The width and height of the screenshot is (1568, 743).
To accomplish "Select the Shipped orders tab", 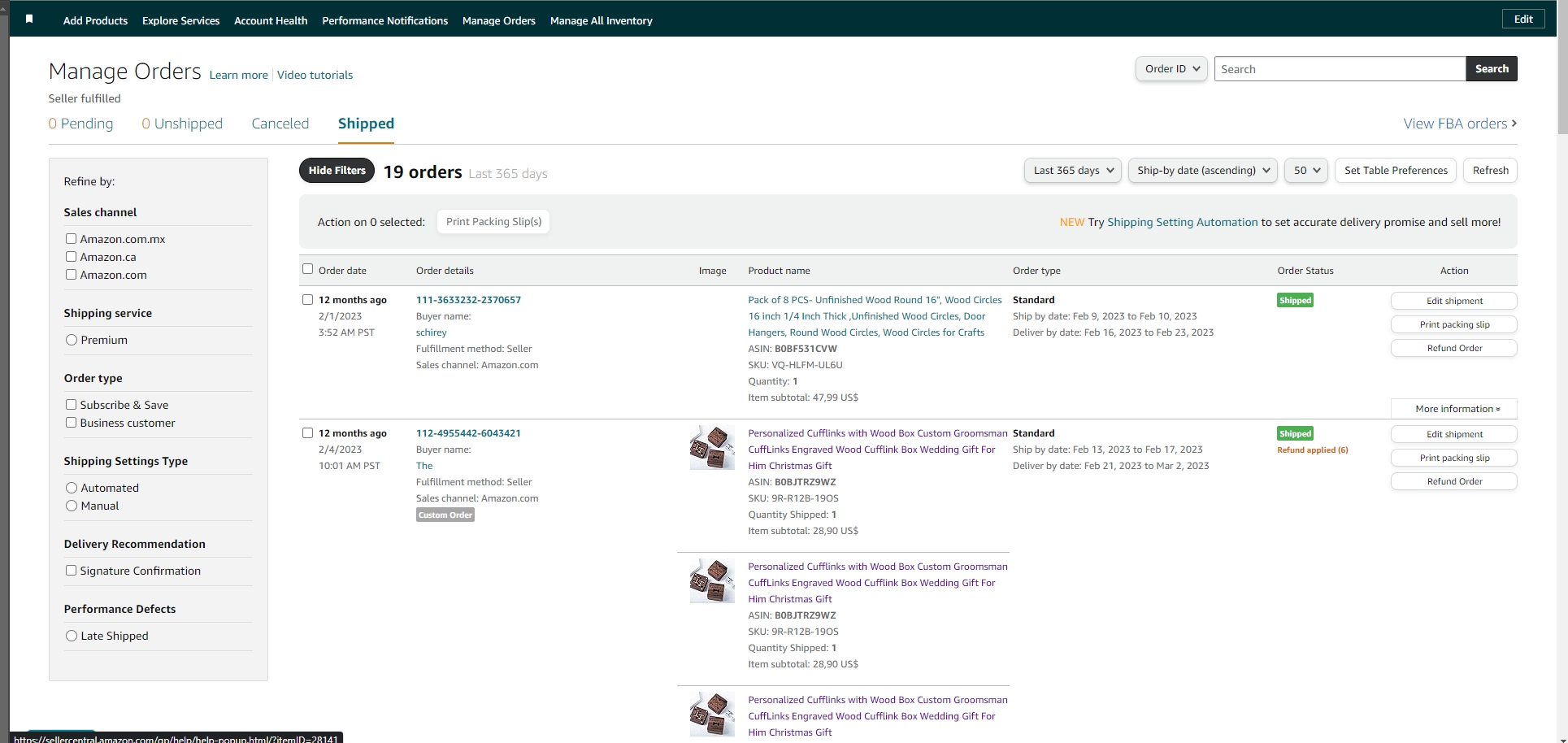I will [x=366, y=124].
